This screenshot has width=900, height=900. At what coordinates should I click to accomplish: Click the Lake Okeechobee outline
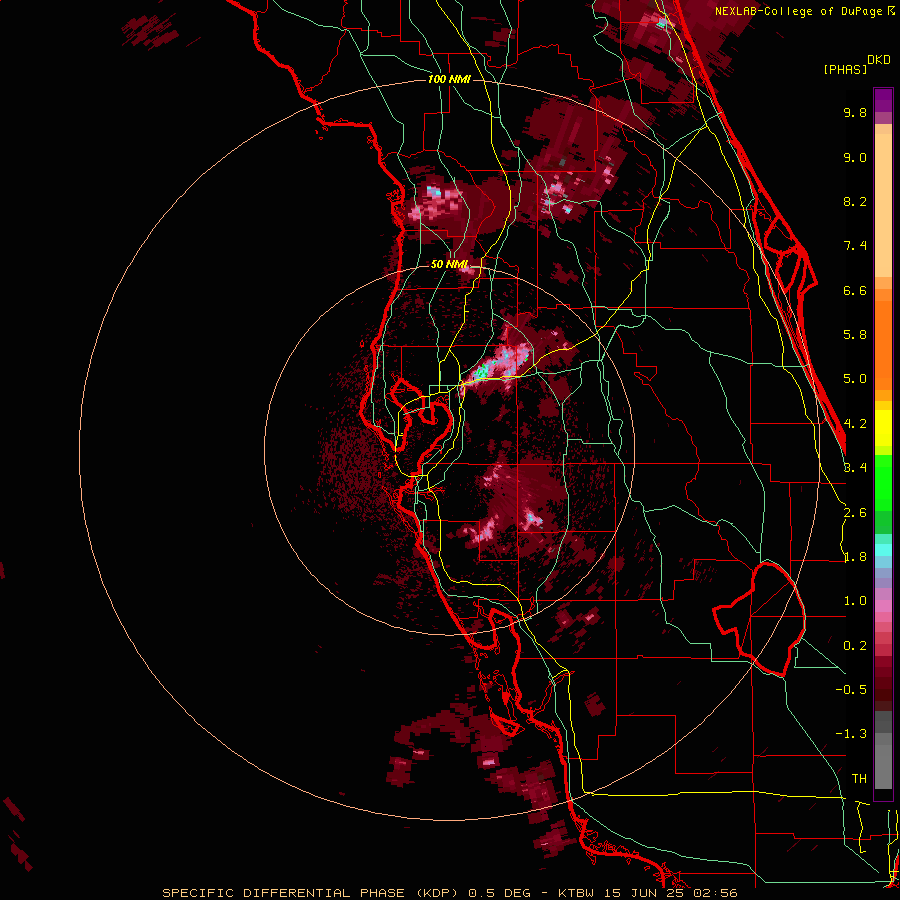point(759,619)
